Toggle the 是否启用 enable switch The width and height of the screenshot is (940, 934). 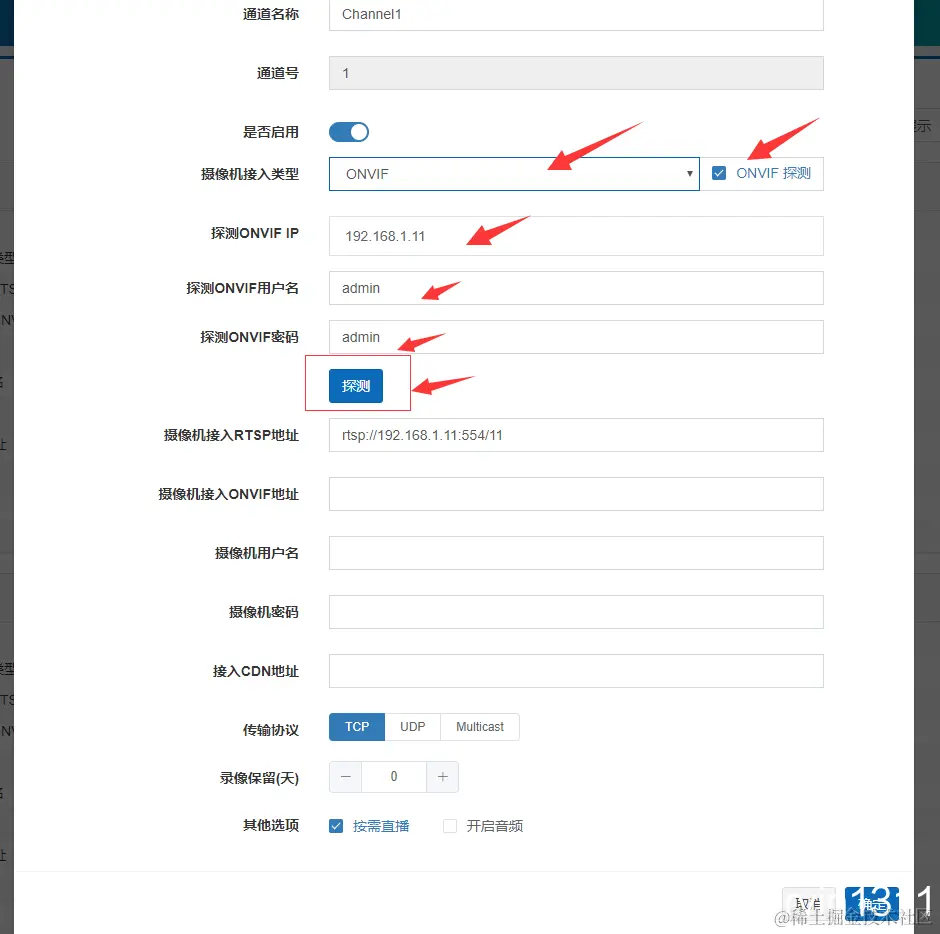[x=348, y=131]
